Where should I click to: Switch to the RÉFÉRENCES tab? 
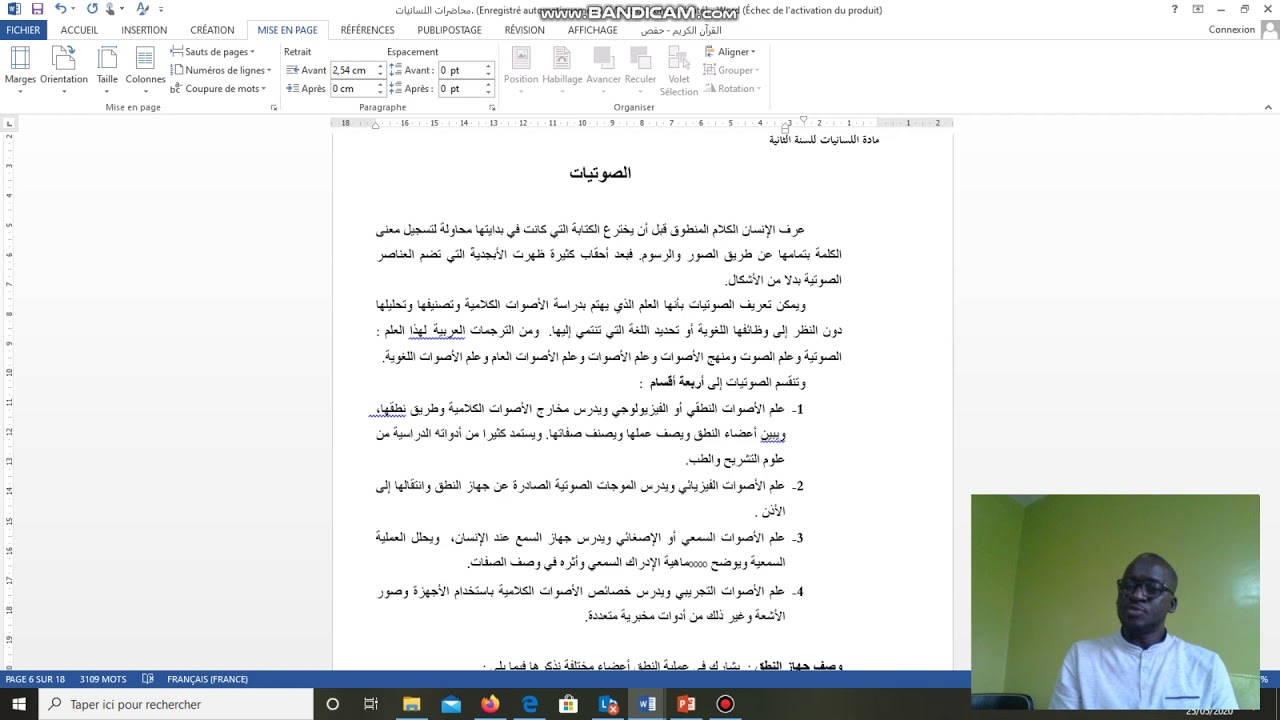click(x=367, y=30)
